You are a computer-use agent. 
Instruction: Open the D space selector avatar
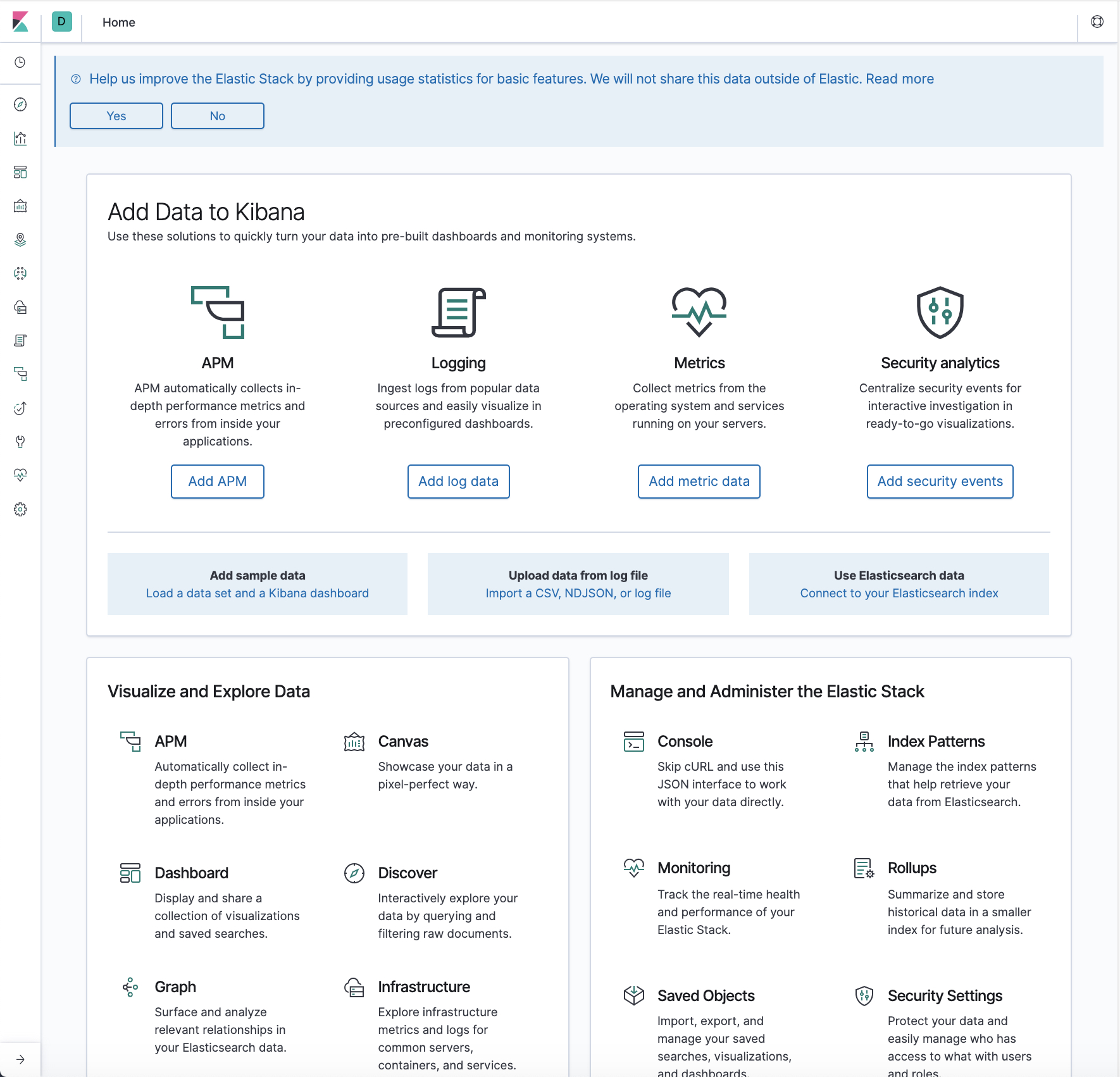pos(61,22)
